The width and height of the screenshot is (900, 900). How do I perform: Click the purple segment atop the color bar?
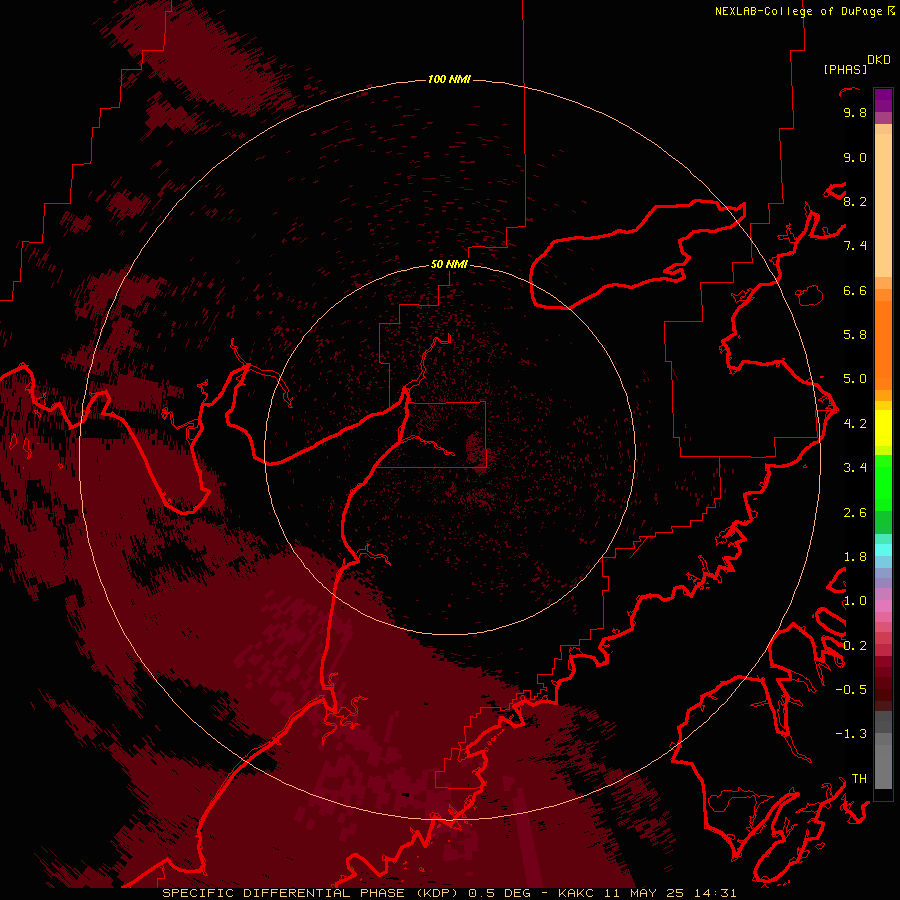[883, 100]
